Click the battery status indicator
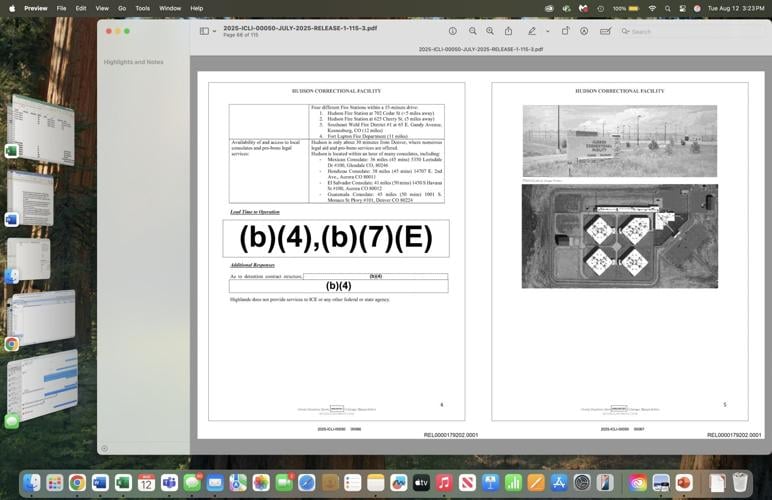 point(626,8)
